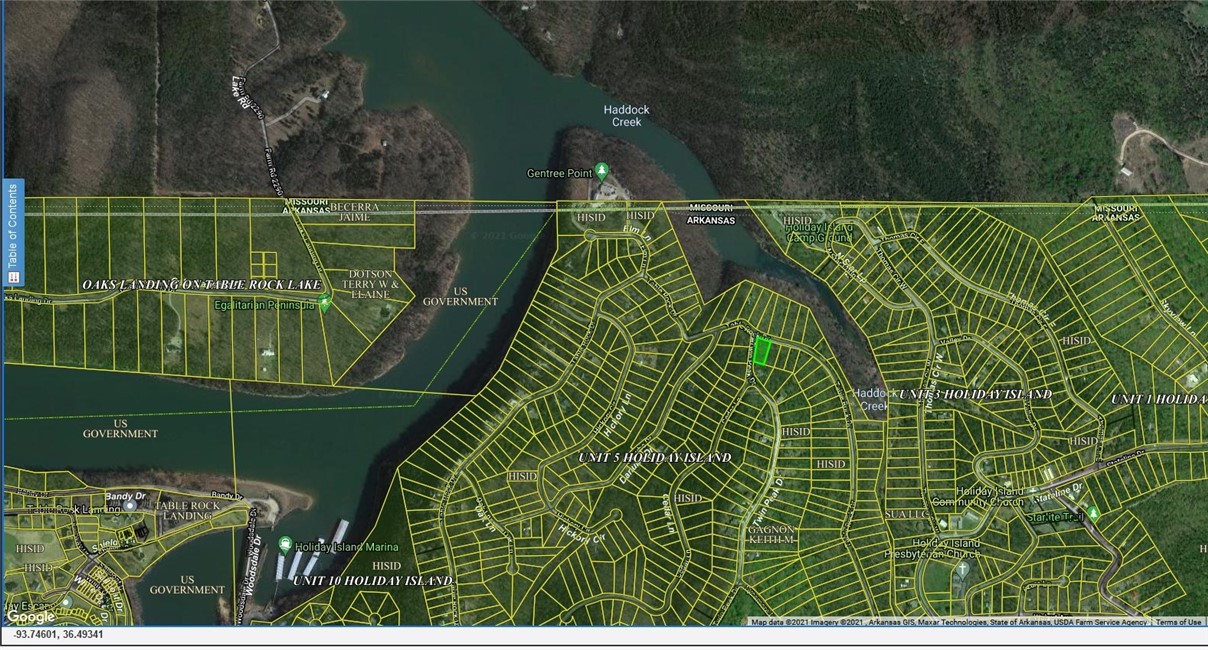The image size is (1208, 650).
Task: Select the green highlighted parcel
Action: click(x=763, y=352)
